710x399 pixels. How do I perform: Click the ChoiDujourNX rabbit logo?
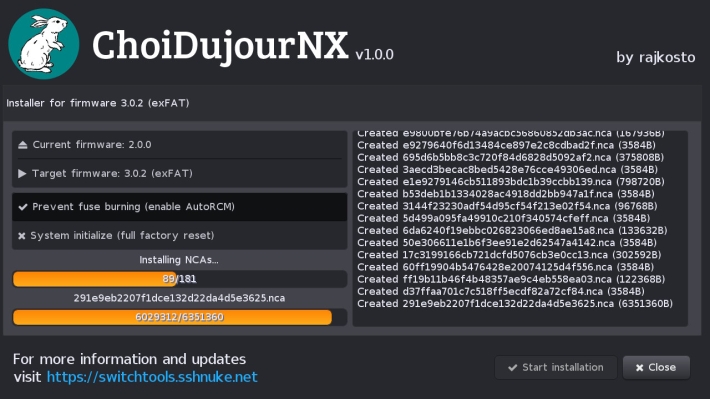point(43,44)
